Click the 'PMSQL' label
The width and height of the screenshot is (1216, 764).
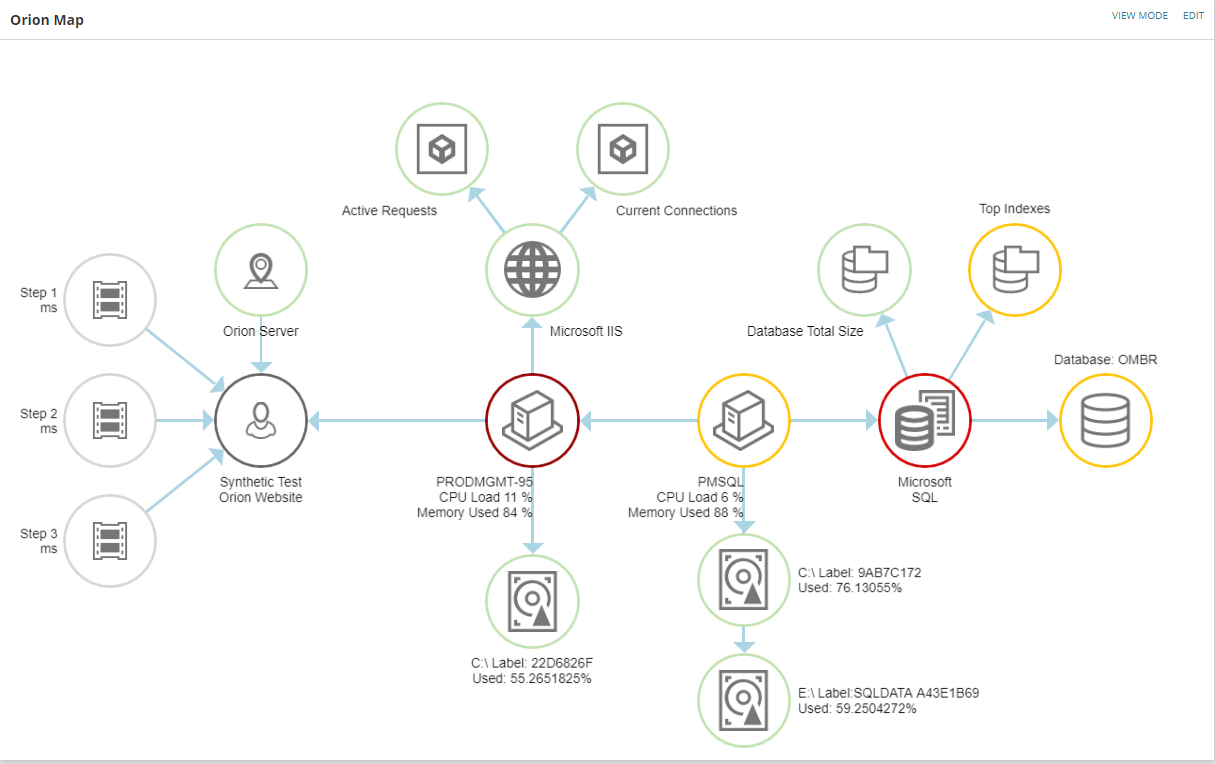[x=720, y=481]
